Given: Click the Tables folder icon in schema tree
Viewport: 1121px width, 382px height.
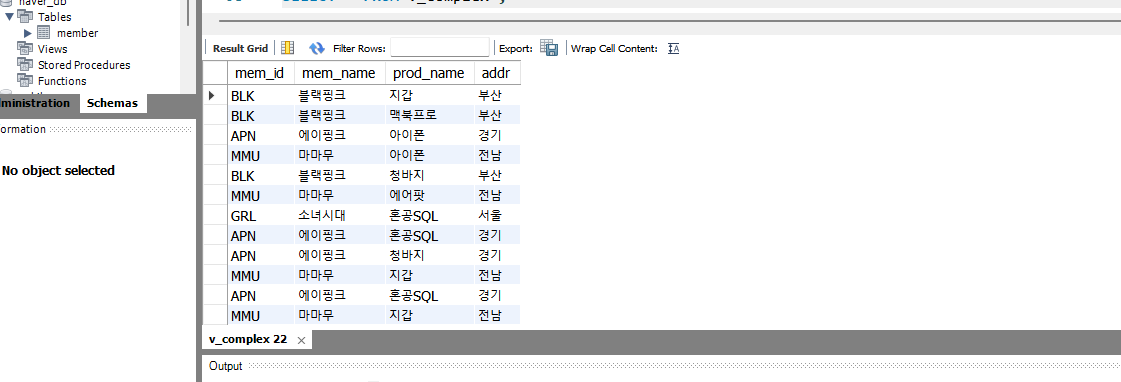Looking at the screenshot, I should [x=26, y=16].
